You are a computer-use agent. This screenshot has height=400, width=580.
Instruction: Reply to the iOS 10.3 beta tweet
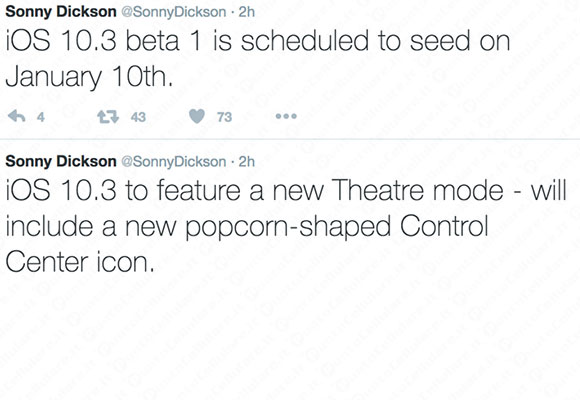click(x=17, y=117)
